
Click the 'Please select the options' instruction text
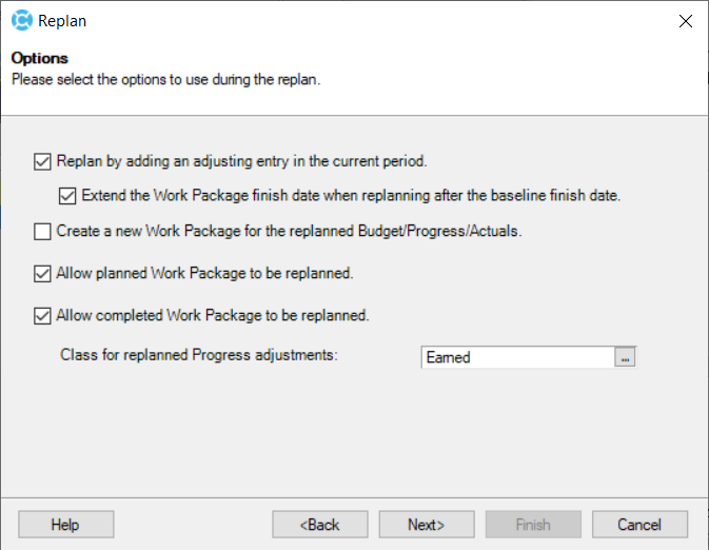pos(166,80)
